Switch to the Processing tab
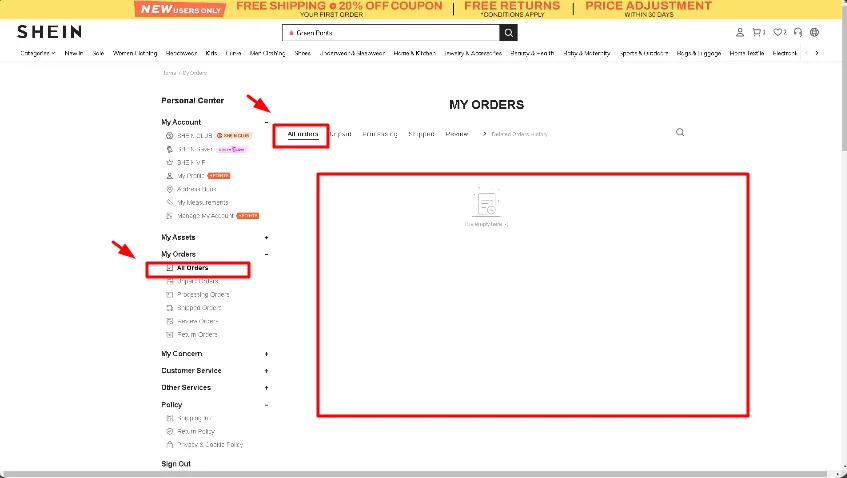Screen dimensions: 847x478 pyautogui.click(x=380, y=134)
